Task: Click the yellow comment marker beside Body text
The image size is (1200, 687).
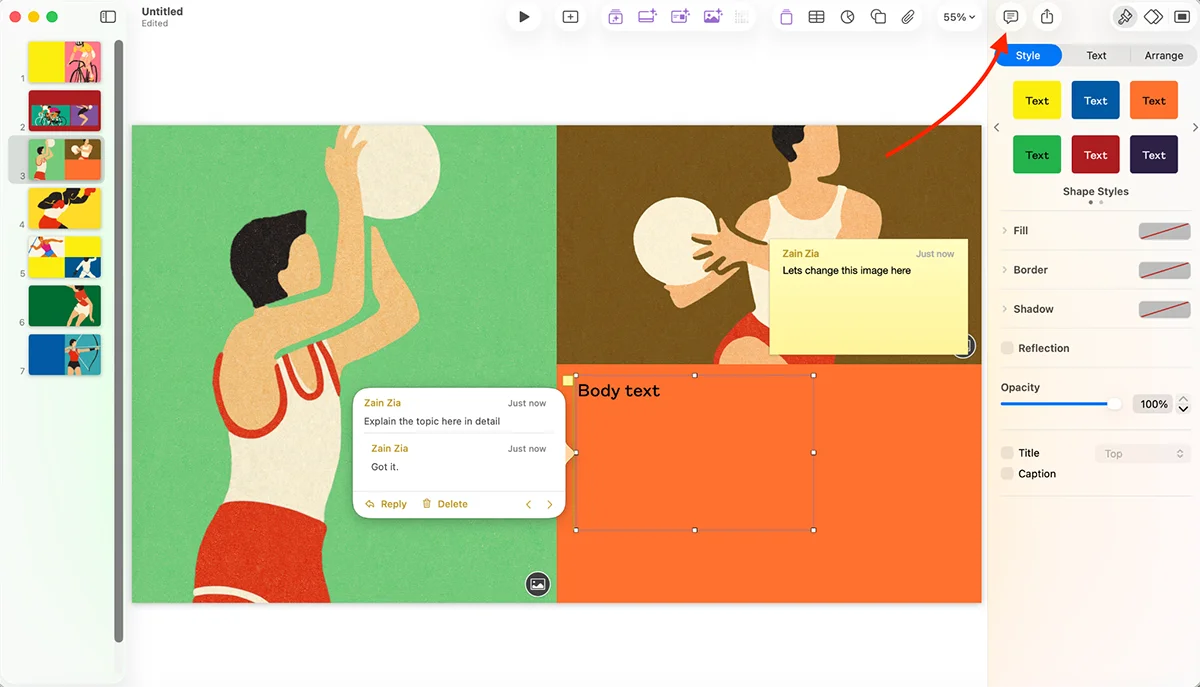Action: tap(568, 381)
